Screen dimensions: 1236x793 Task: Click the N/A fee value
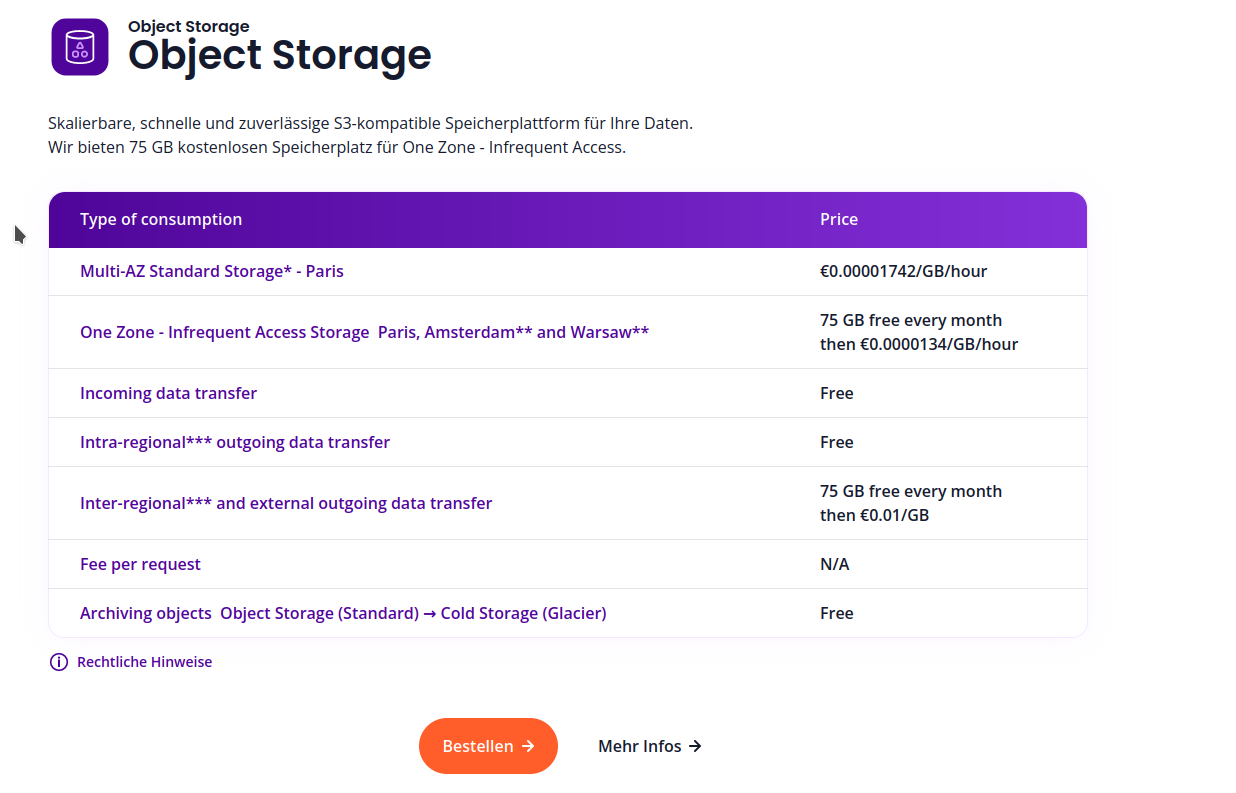[834, 564]
